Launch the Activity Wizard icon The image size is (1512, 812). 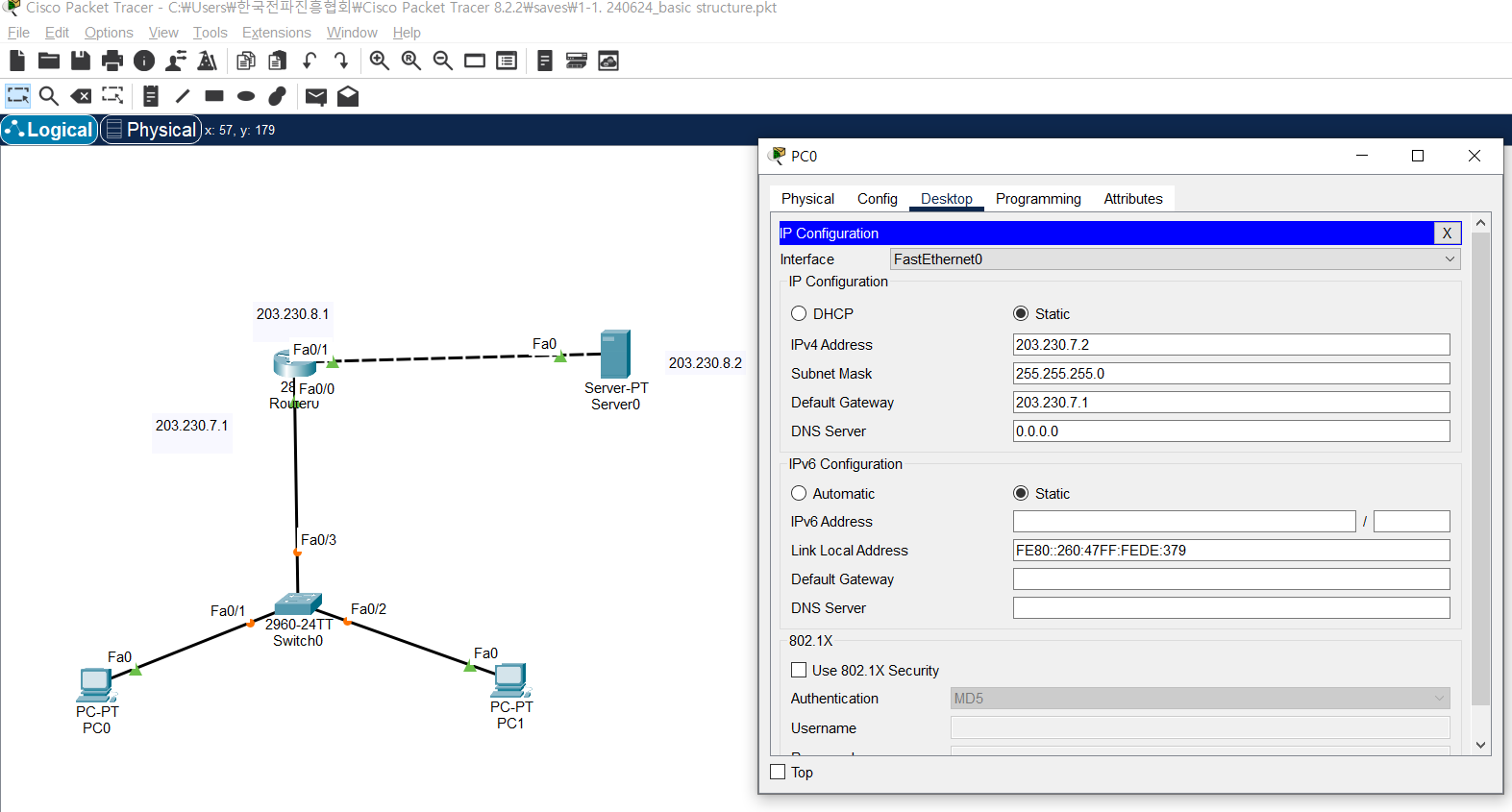[x=207, y=61]
